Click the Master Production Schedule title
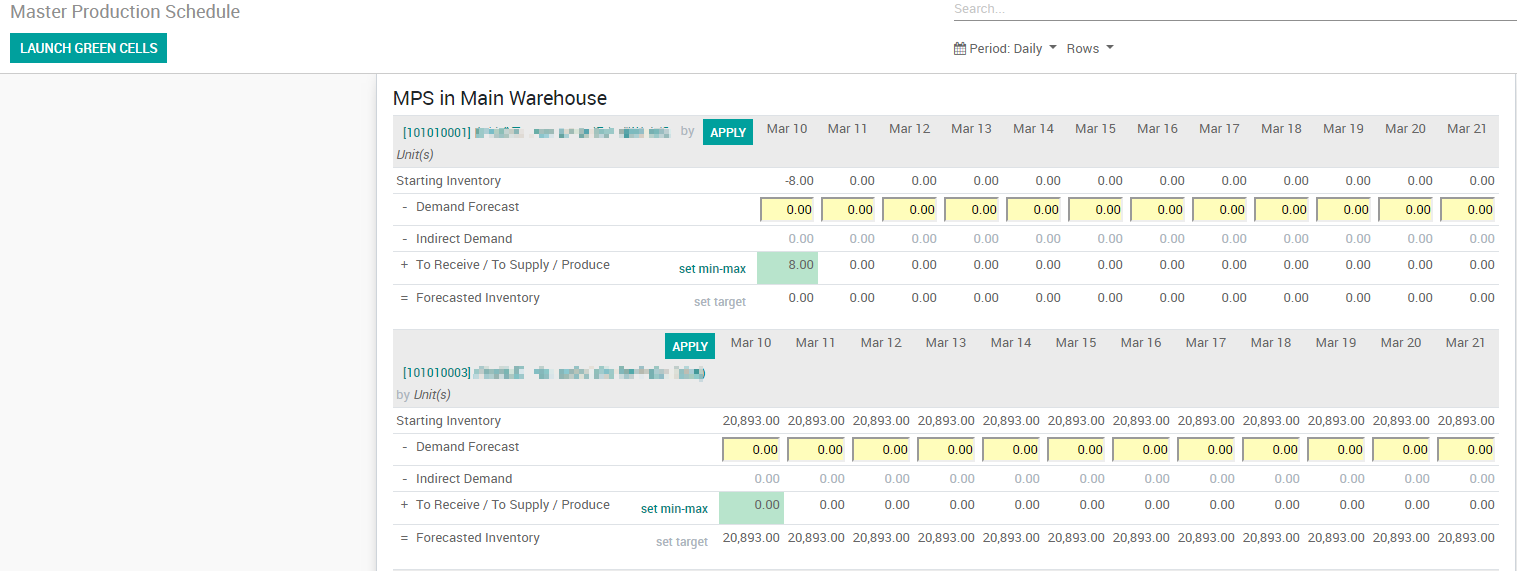The width and height of the screenshot is (1517, 571). [125, 12]
